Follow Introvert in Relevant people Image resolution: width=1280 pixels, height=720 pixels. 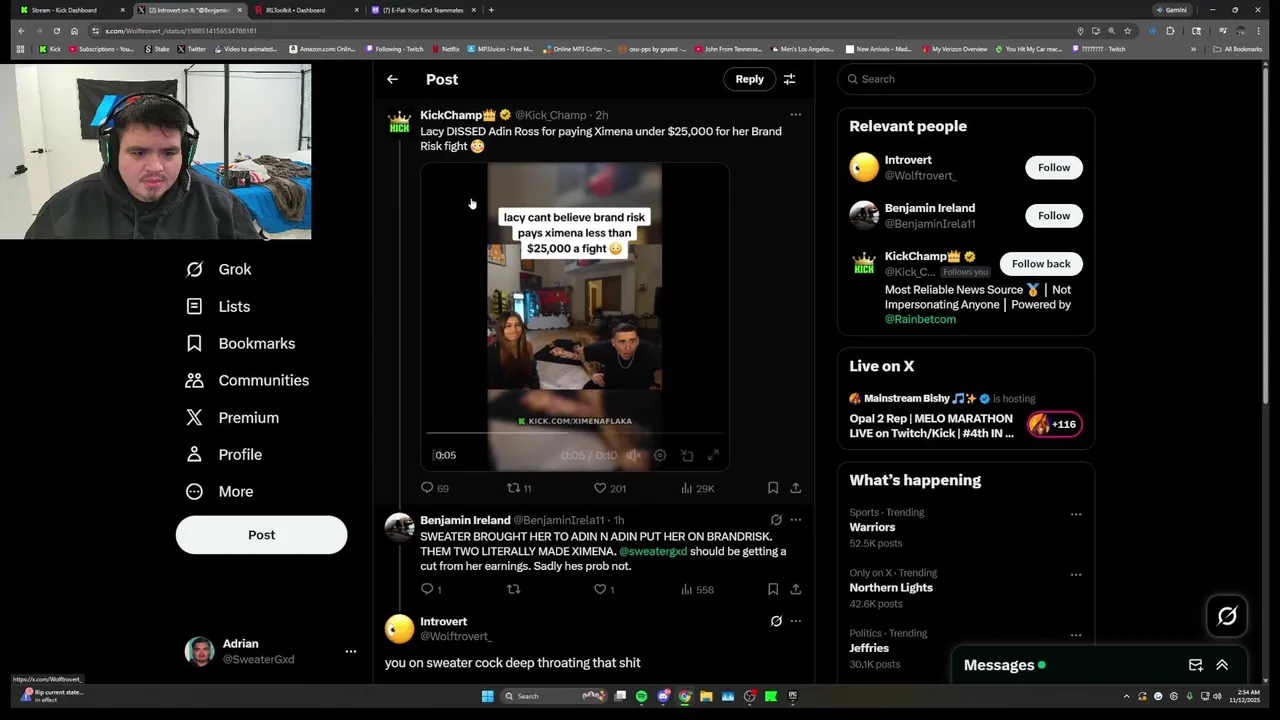1053,167
